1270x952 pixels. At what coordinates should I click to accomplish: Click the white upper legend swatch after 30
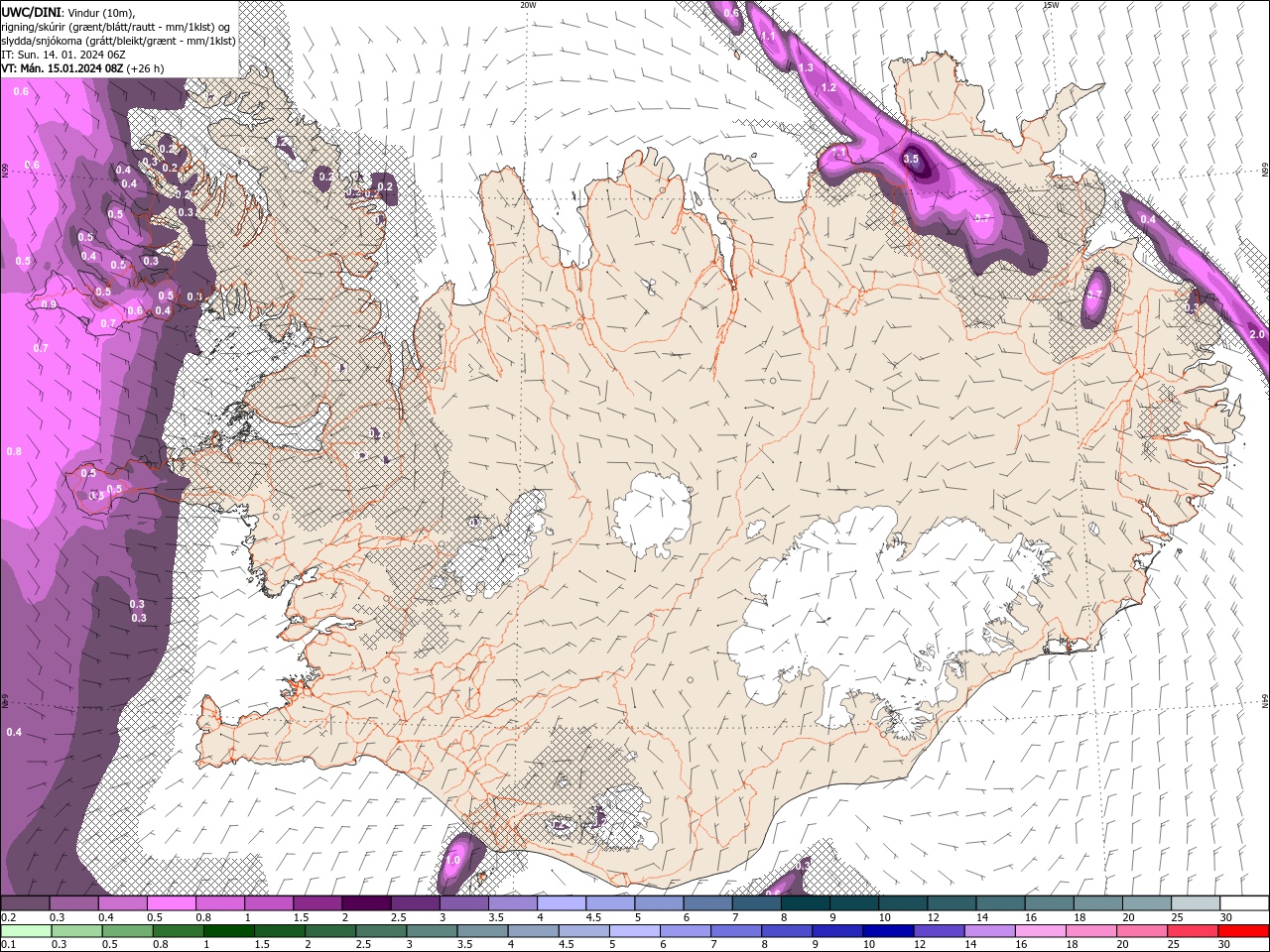[x=1244, y=903]
